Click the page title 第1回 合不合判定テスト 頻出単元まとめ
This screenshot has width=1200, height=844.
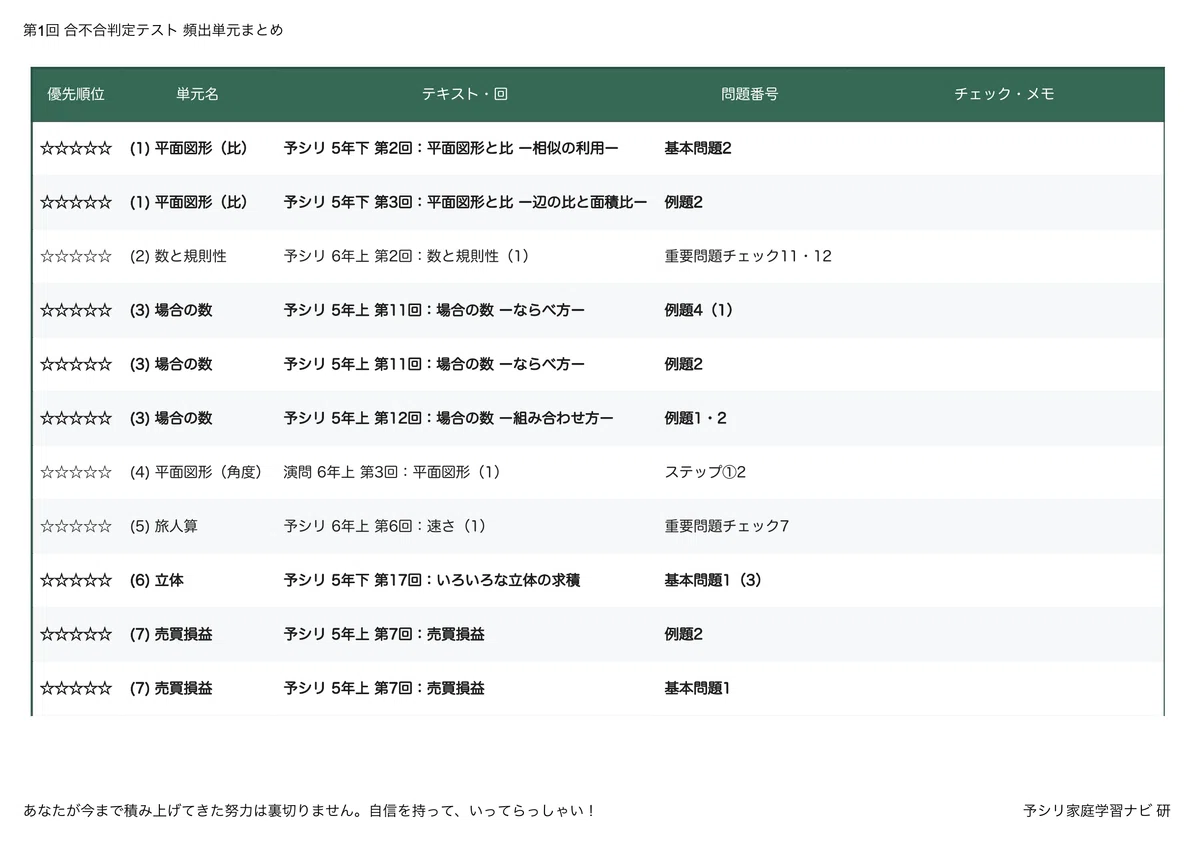(153, 30)
